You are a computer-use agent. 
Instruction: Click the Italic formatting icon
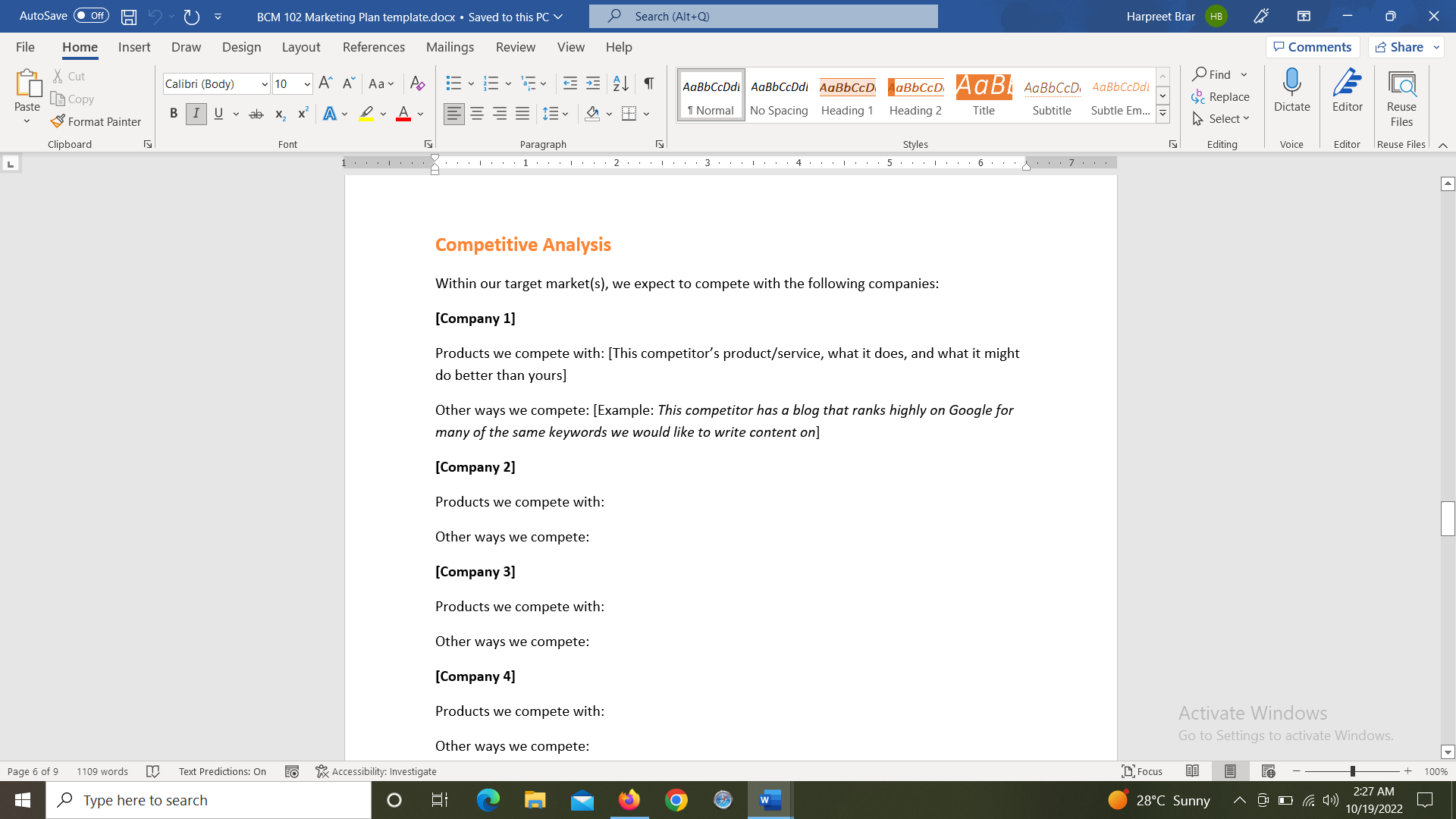[x=196, y=112]
